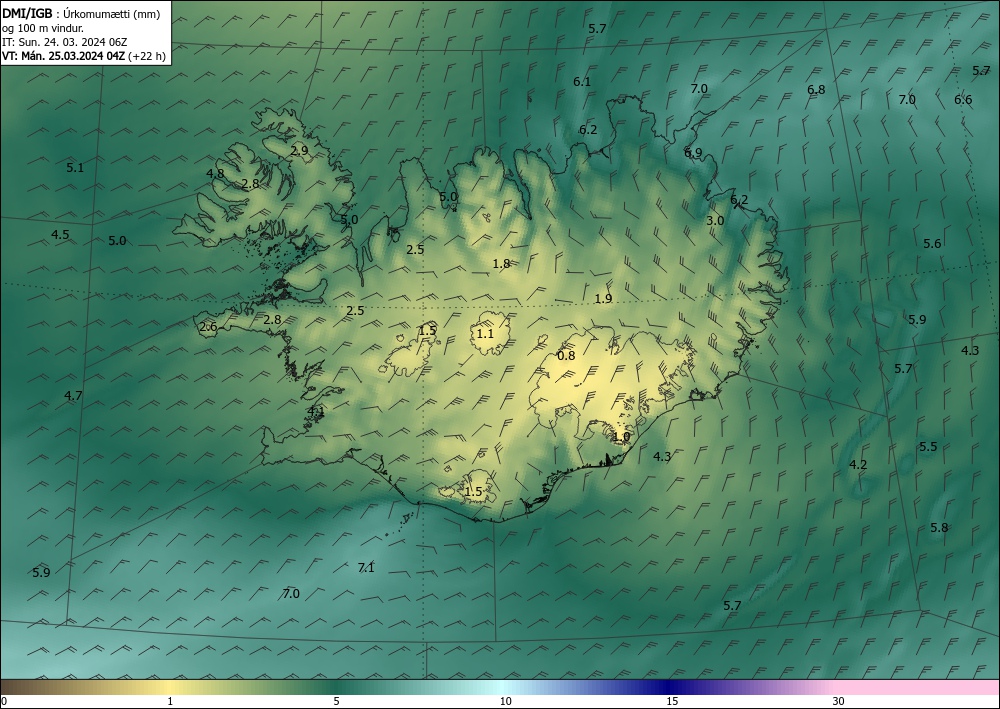The image size is (1000, 709).
Task: Click the color scale tick label 10
Action: [x=505, y=701]
